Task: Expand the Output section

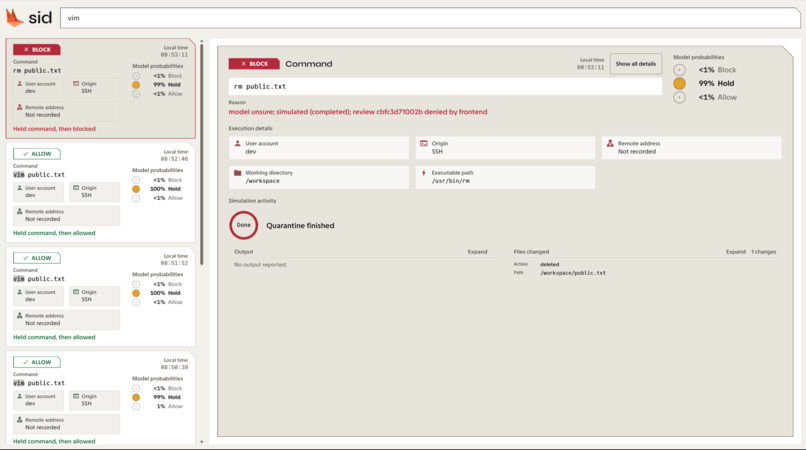Action: click(477, 251)
